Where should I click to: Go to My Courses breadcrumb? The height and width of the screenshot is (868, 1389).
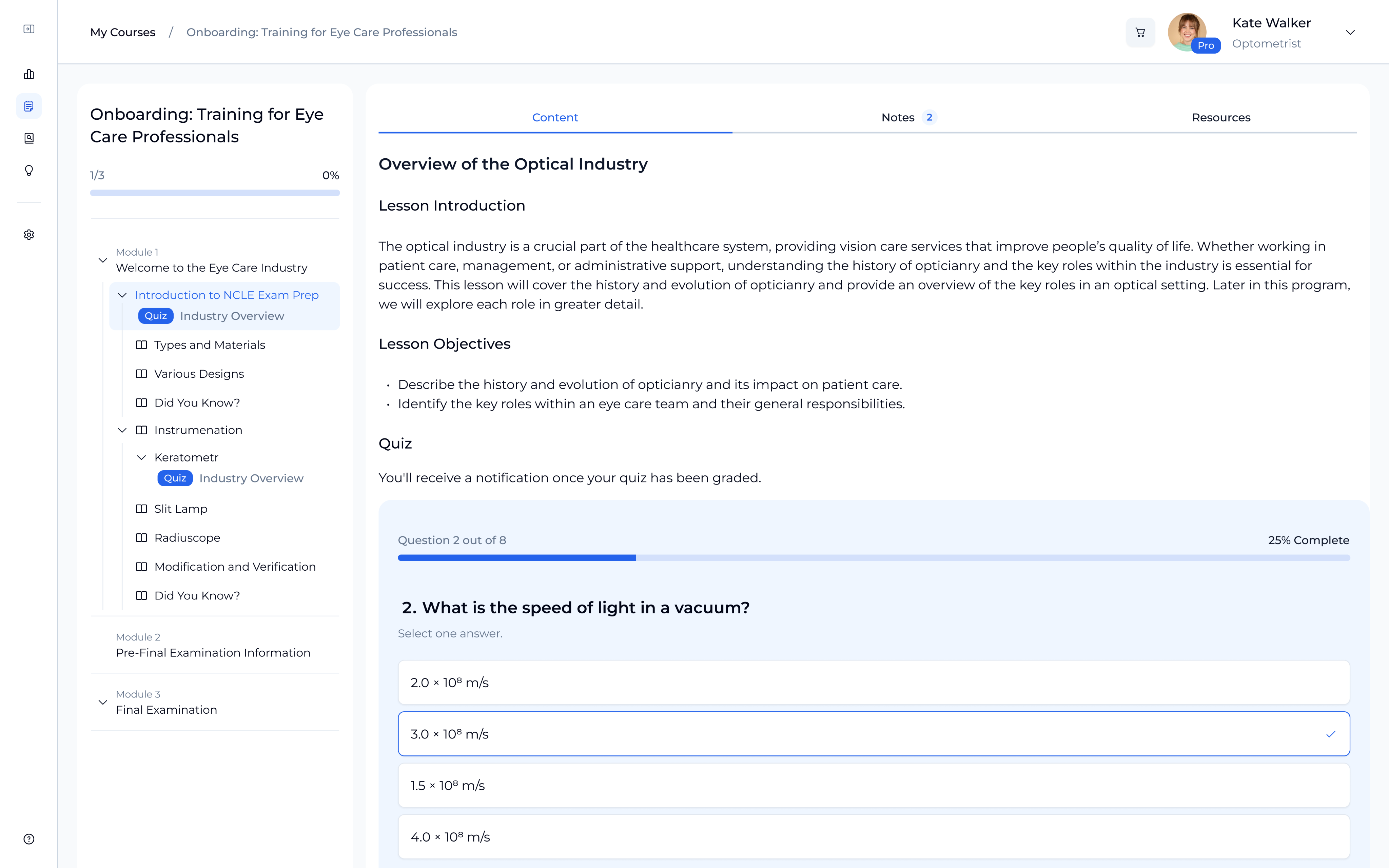[x=122, y=33]
